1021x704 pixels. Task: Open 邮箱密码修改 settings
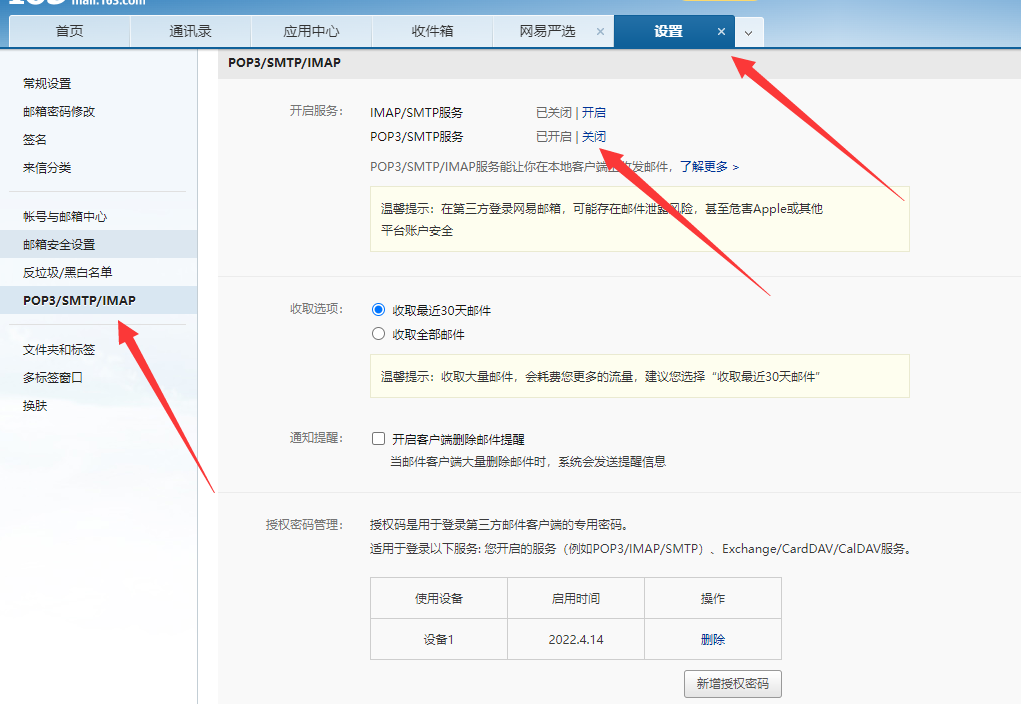pos(59,111)
